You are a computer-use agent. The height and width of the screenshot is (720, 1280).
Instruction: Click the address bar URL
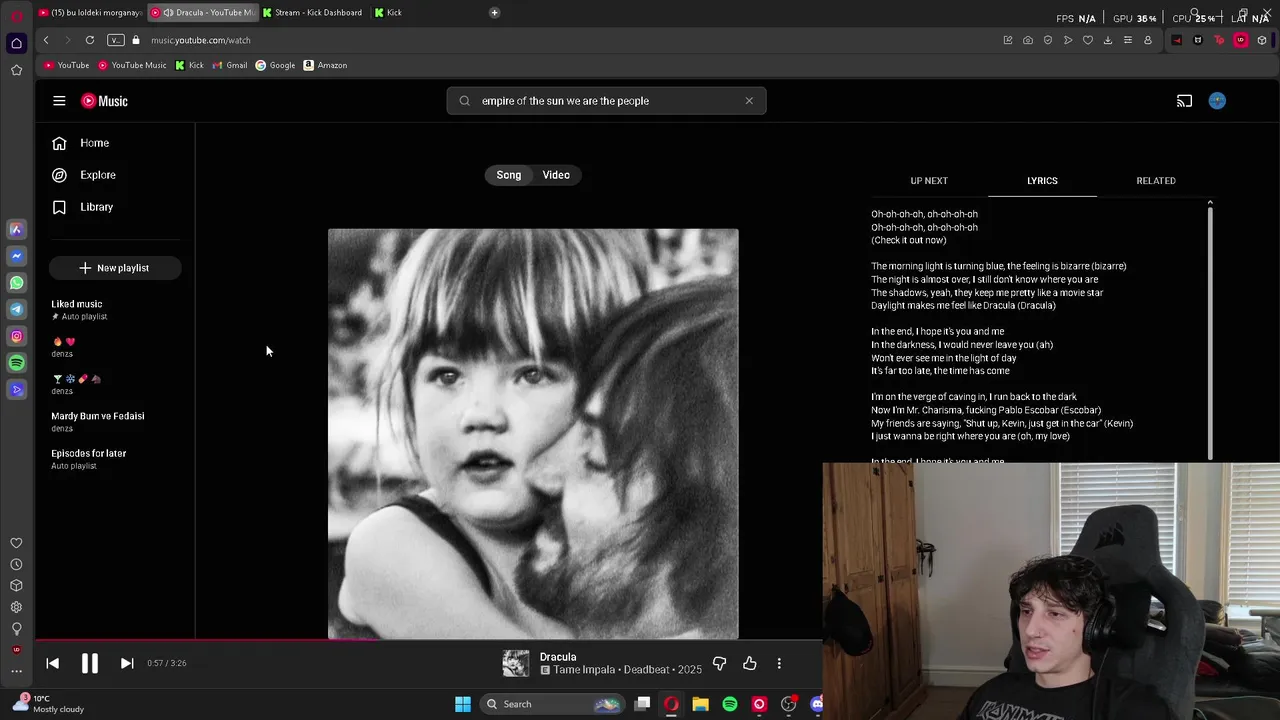coord(201,40)
